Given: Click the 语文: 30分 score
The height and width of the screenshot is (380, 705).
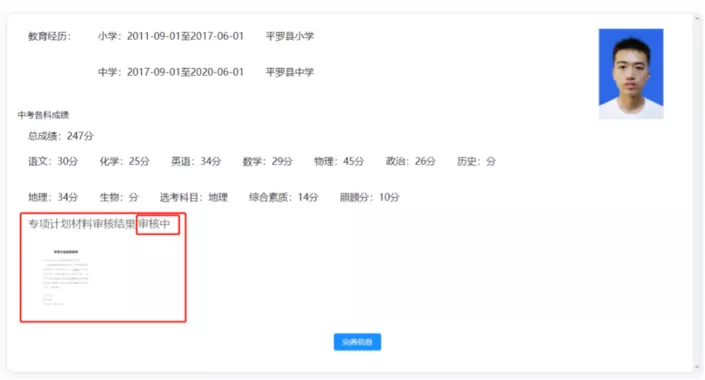Looking at the screenshot, I should coord(53,161).
